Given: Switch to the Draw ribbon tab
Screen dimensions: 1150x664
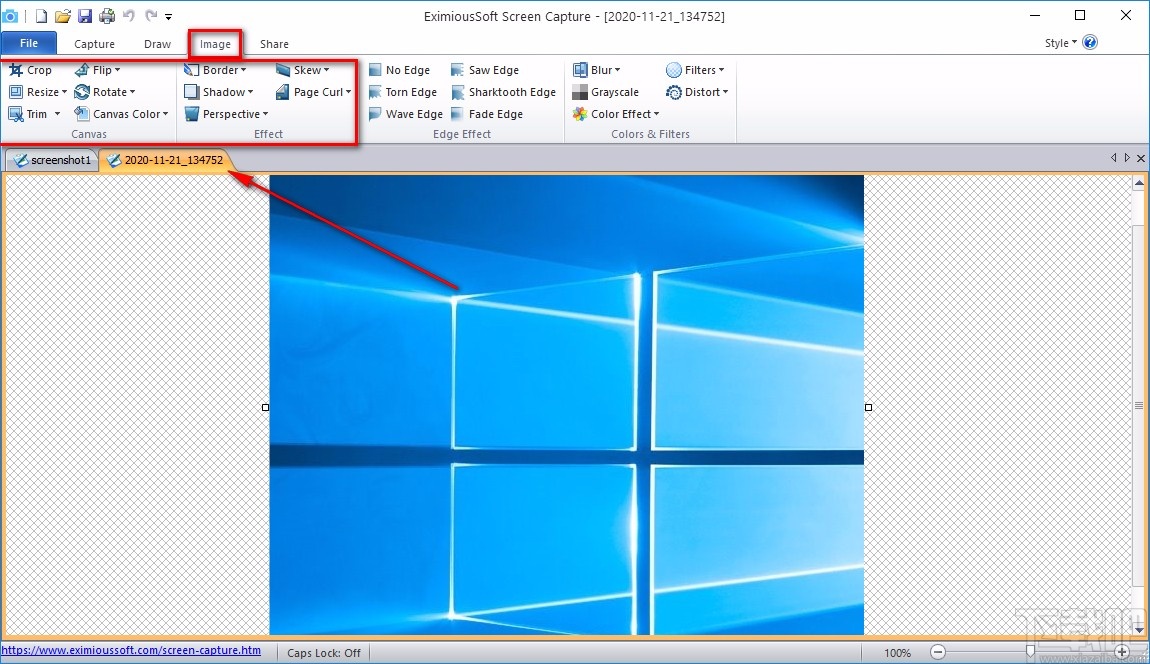Looking at the screenshot, I should [x=158, y=44].
